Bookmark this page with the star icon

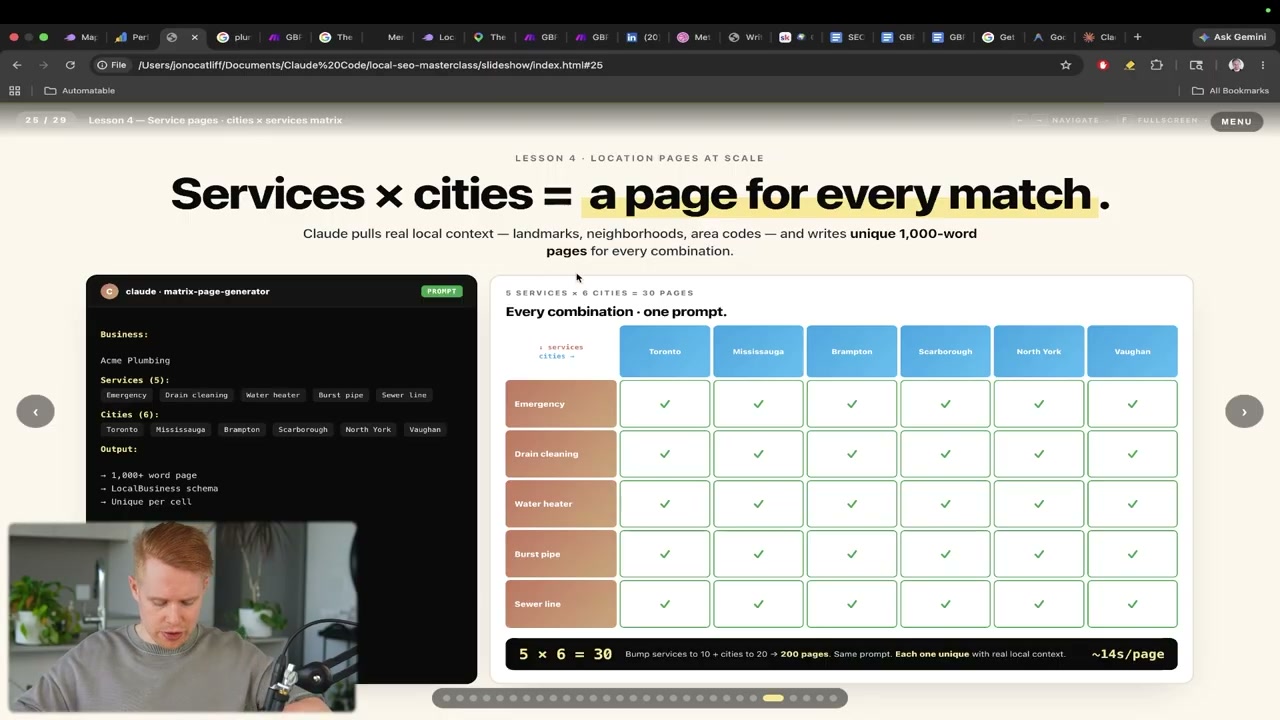(x=1066, y=65)
